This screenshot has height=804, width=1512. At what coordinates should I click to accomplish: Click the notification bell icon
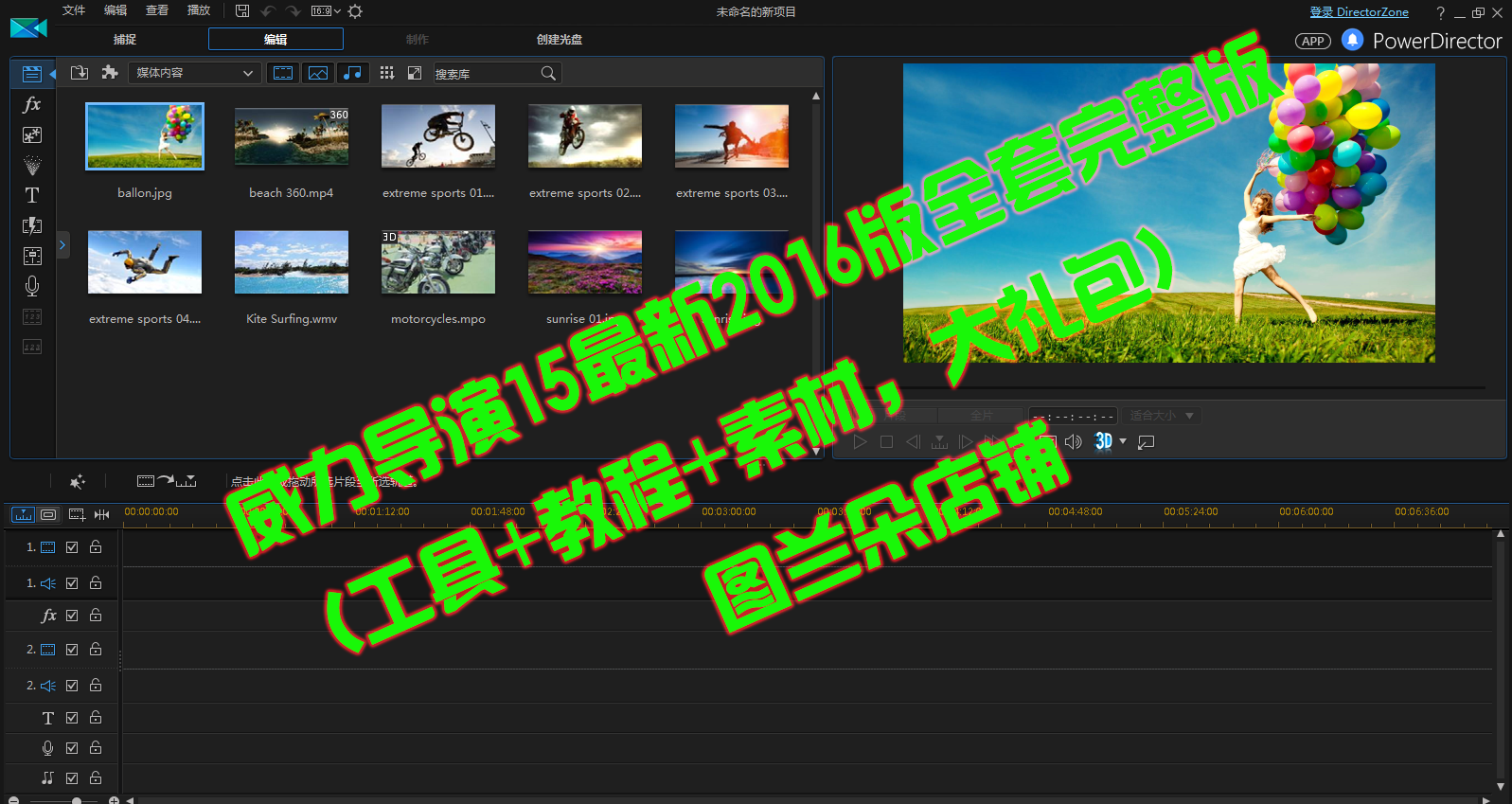click(x=1352, y=40)
